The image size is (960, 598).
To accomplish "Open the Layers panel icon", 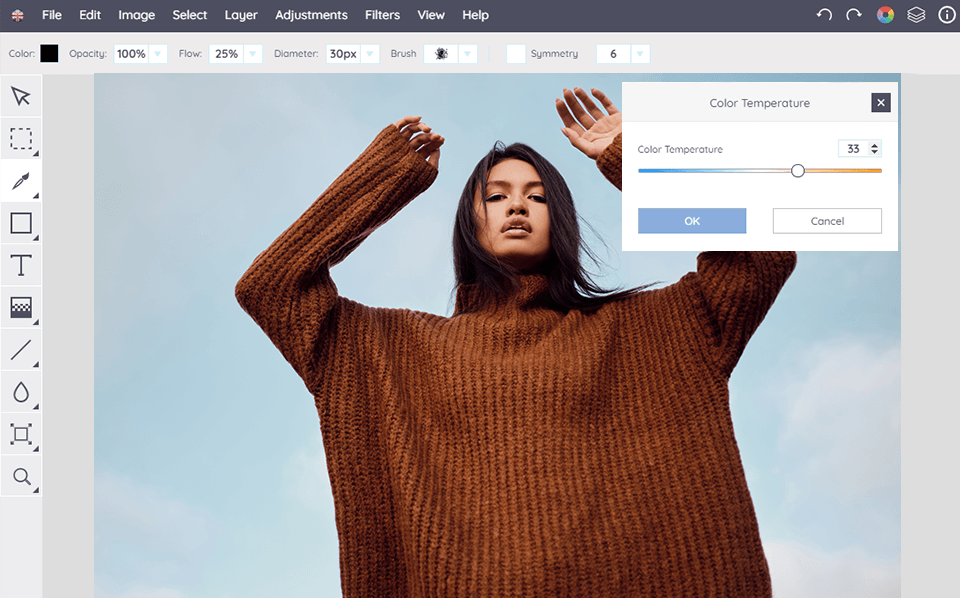I will click(916, 15).
